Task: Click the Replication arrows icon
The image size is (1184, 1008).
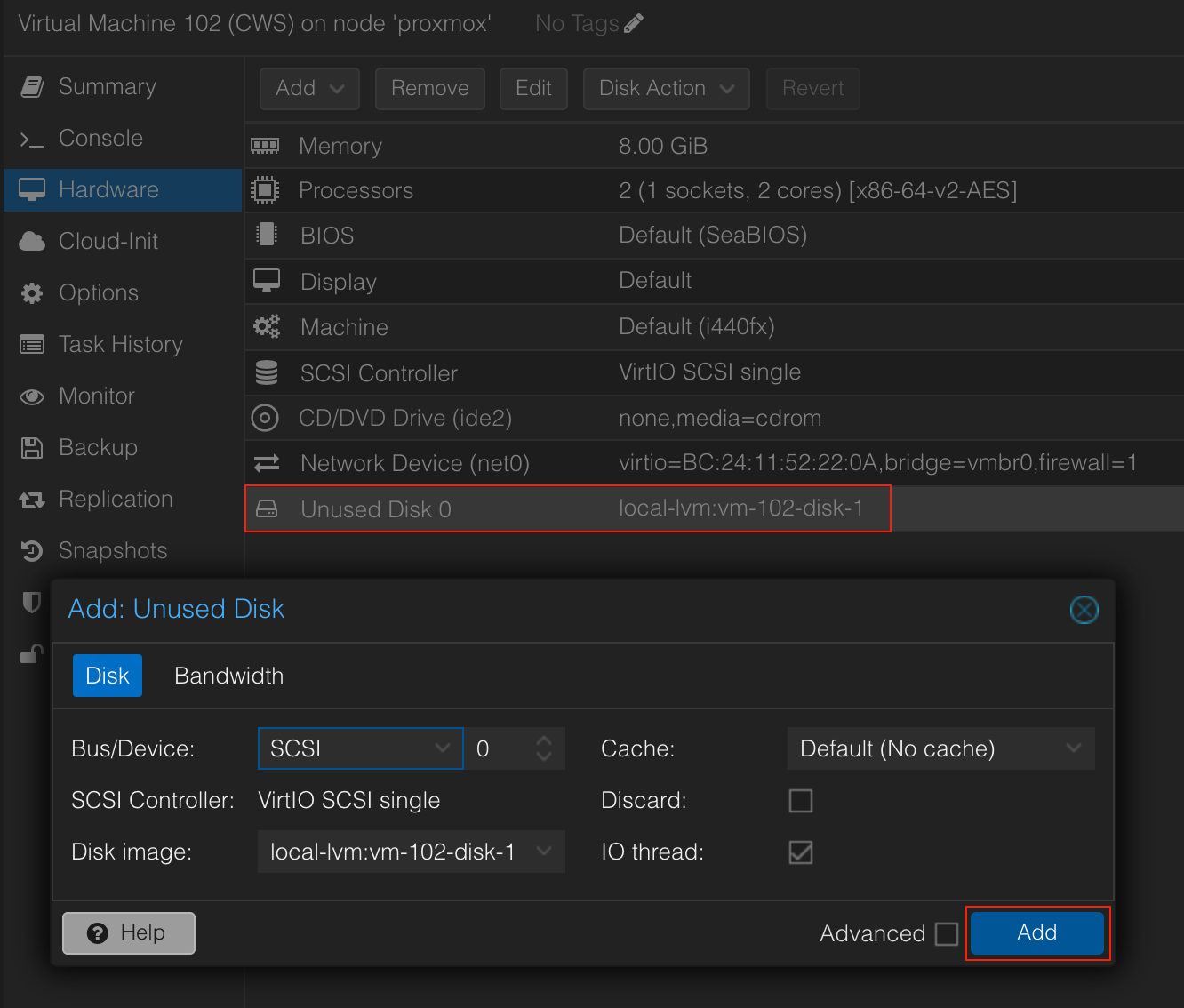Action: (32, 500)
